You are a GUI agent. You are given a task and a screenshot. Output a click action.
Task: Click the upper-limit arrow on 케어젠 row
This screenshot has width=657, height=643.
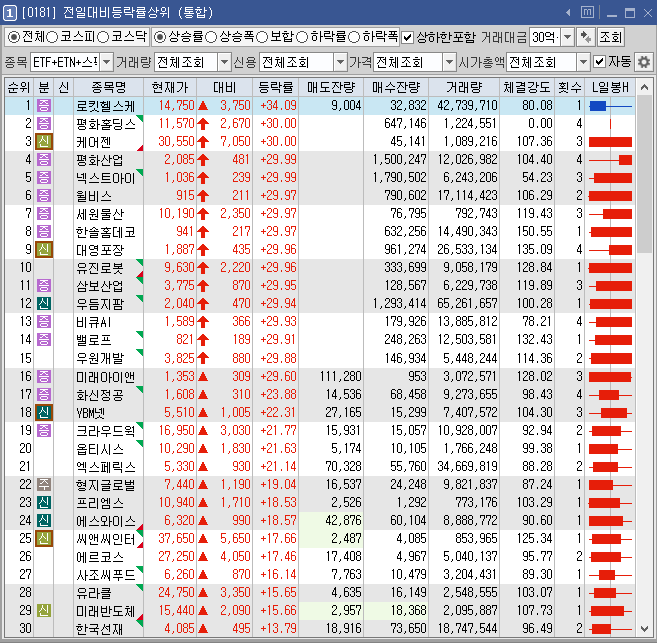click(203, 142)
